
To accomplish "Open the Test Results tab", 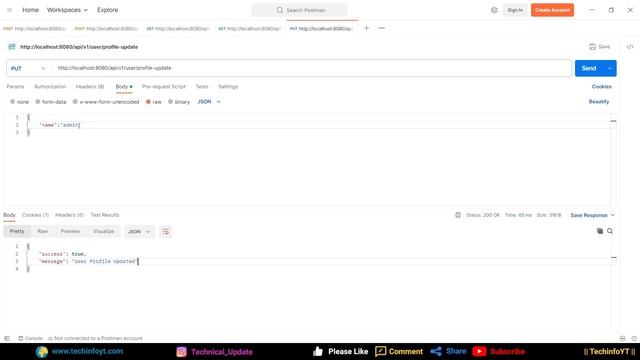I will coord(104,215).
